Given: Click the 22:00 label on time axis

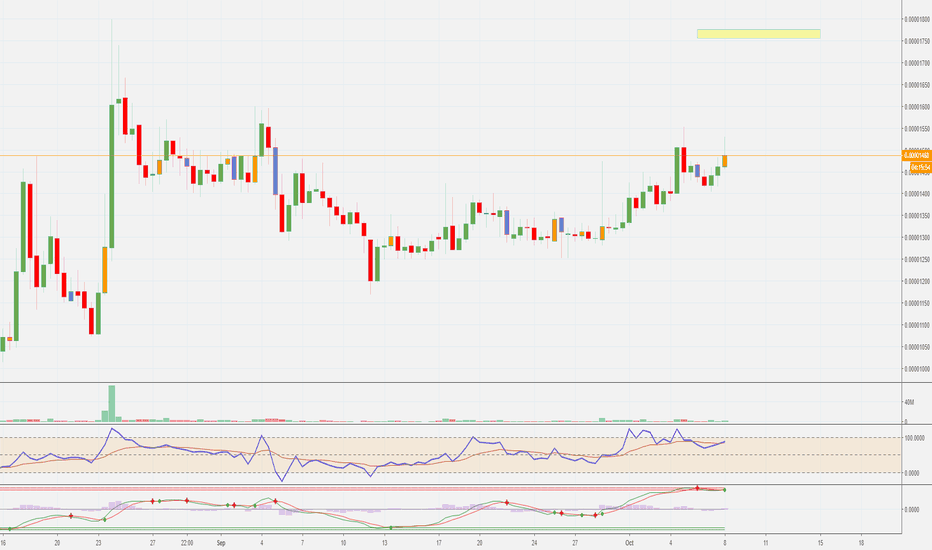Looking at the screenshot, I should pos(187,543).
